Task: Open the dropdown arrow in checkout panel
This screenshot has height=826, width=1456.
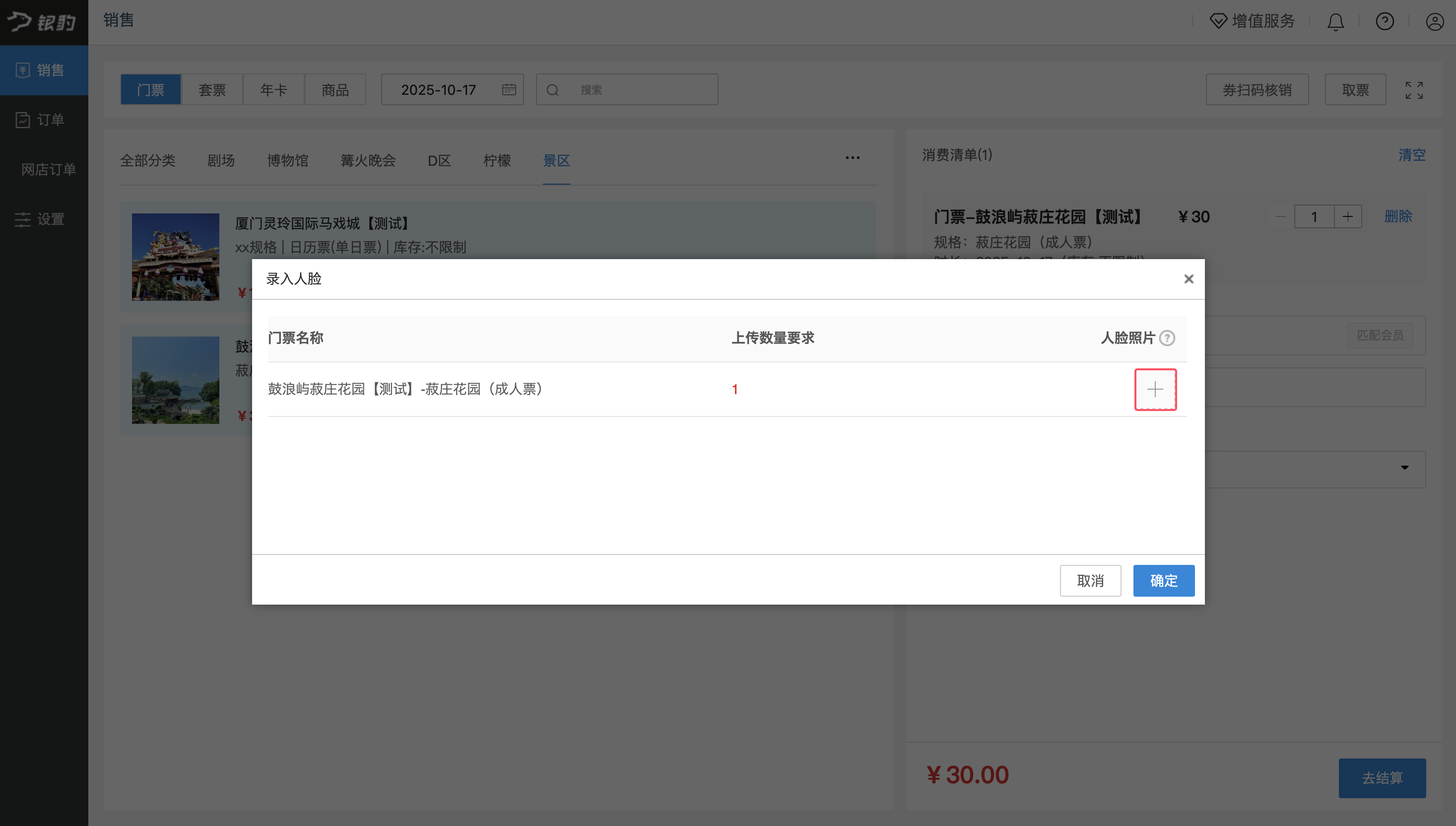Action: click(x=1404, y=468)
